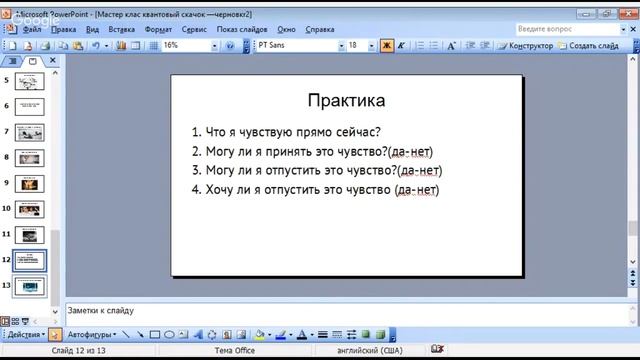The height and width of the screenshot is (360, 640).
Task: Select slide 7 thumbnail
Action: [x=29, y=133]
